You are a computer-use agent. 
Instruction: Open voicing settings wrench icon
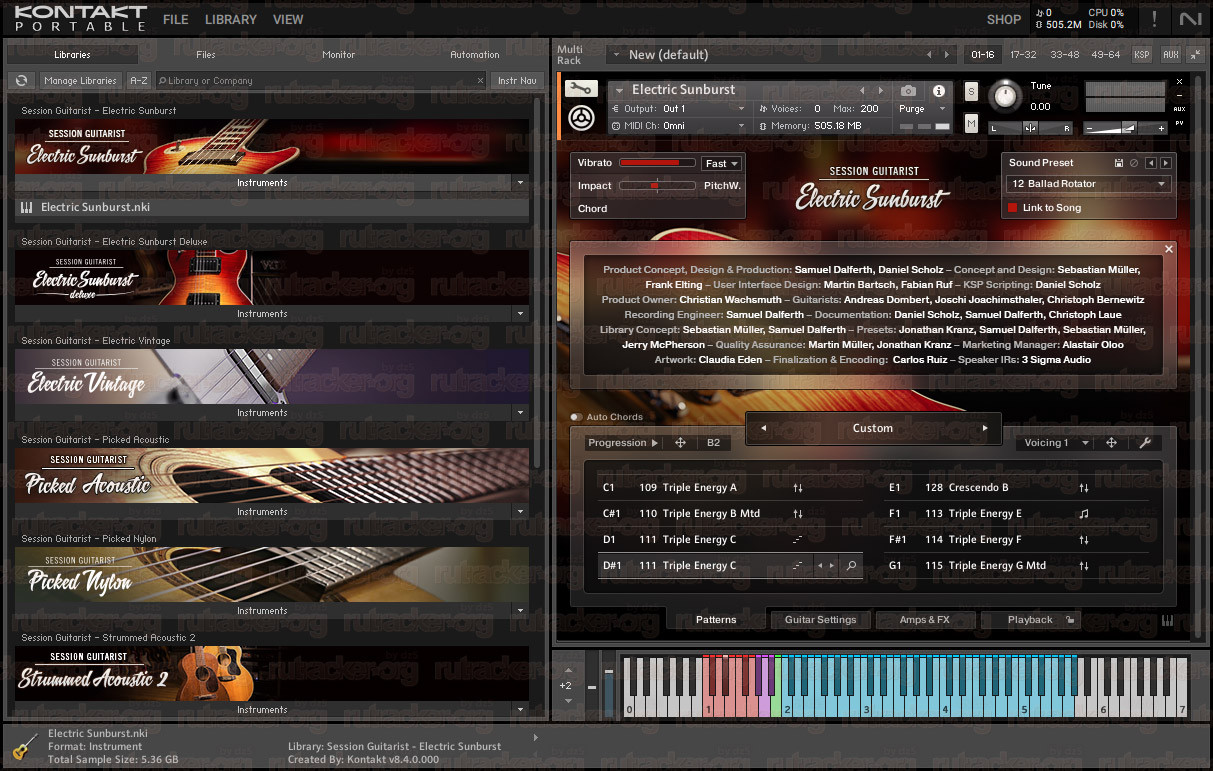[1146, 443]
